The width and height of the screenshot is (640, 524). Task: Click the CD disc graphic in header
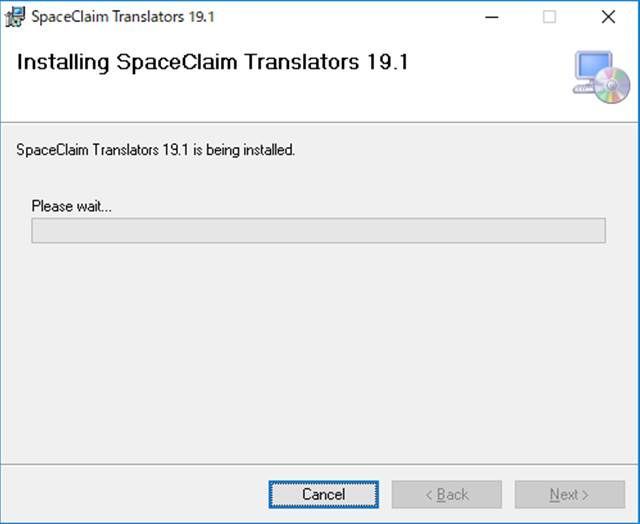pos(611,86)
